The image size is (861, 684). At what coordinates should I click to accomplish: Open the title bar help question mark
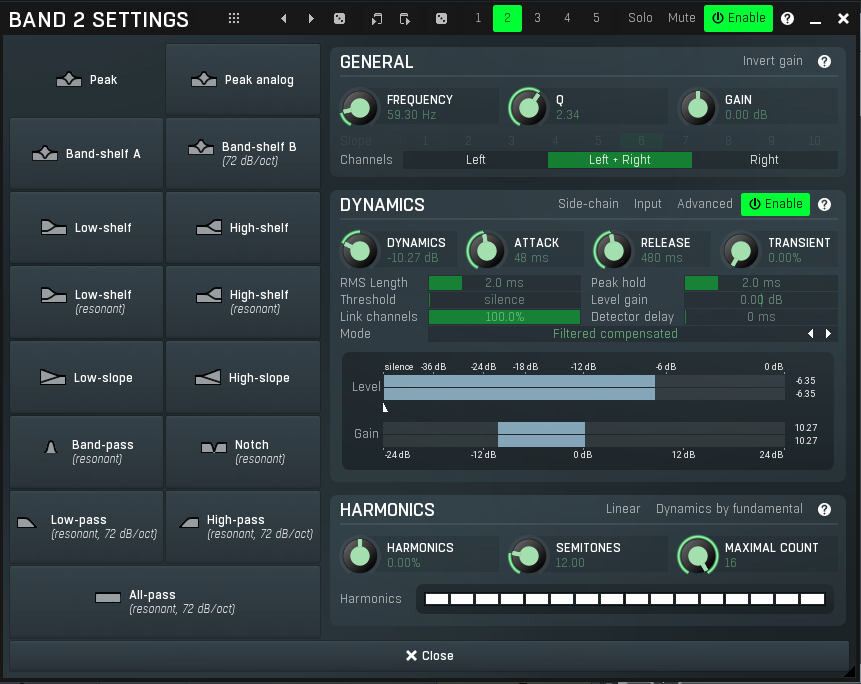tap(787, 18)
